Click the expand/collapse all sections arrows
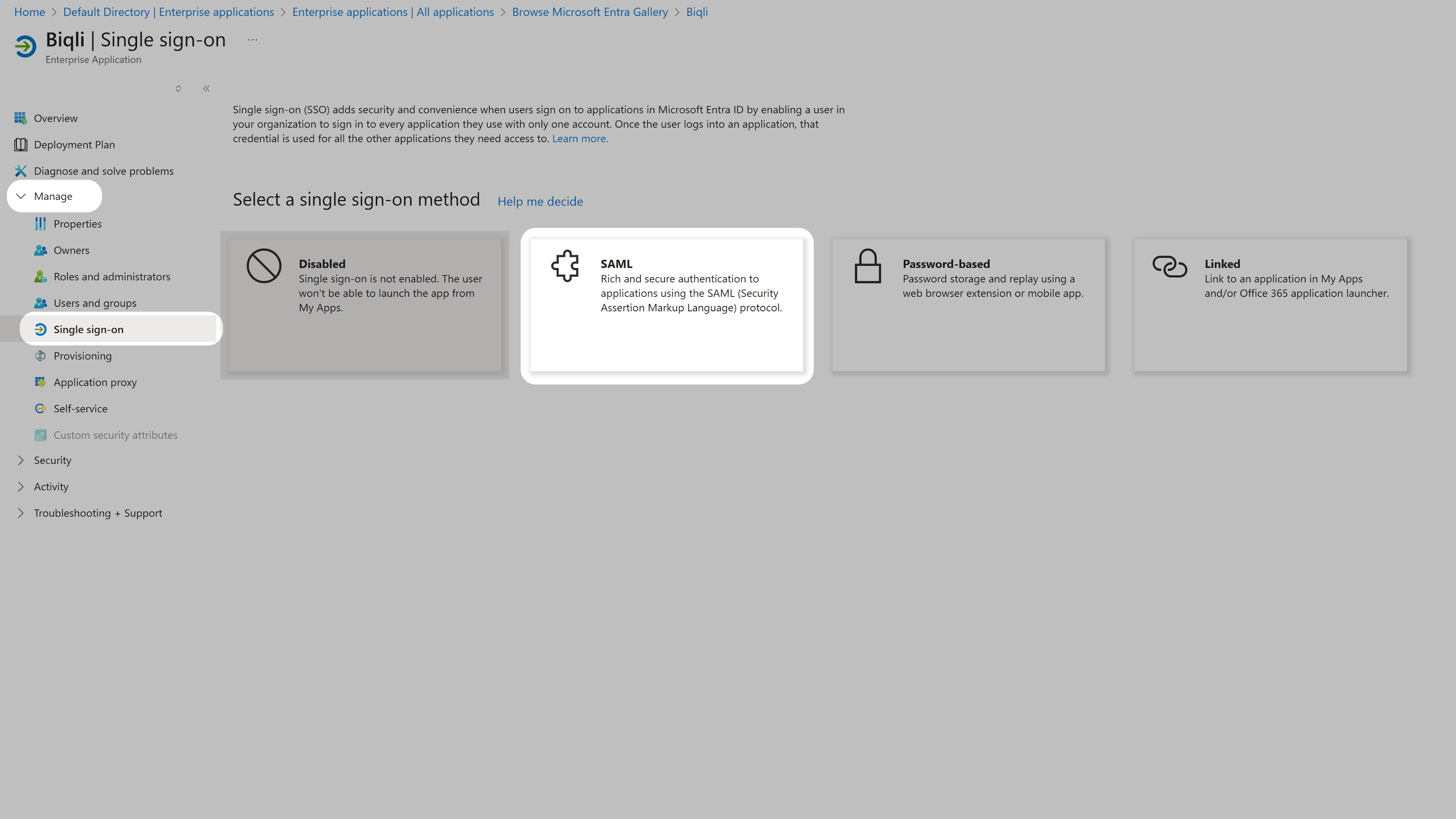 tap(178, 89)
